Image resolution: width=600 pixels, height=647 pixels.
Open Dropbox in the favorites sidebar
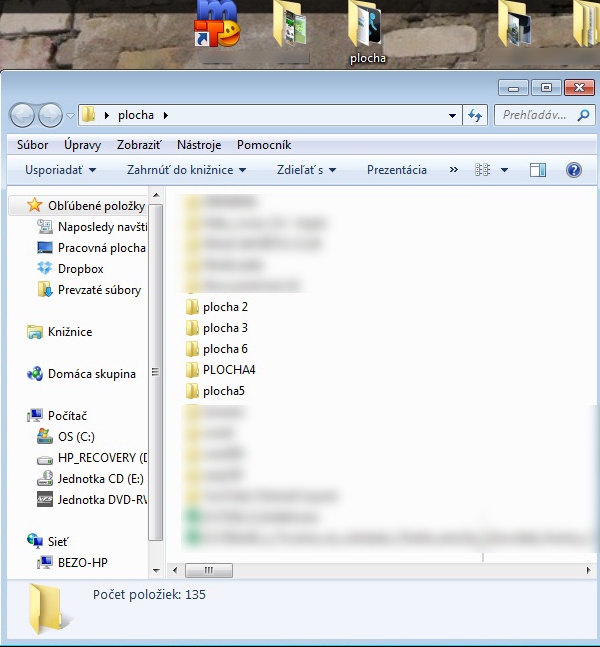pos(80,269)
